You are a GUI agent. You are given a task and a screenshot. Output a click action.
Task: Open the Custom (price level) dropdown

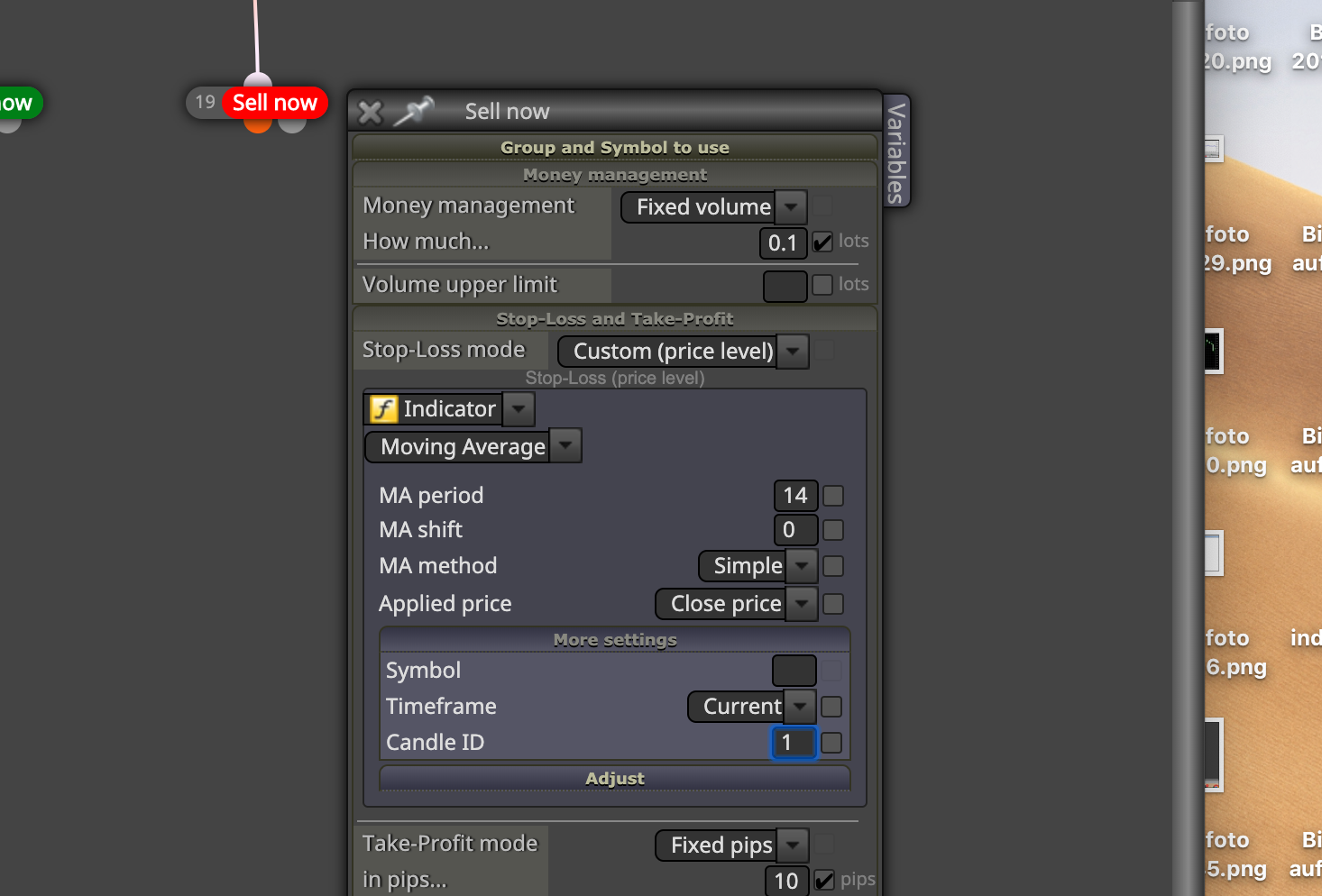coord(683,352)
